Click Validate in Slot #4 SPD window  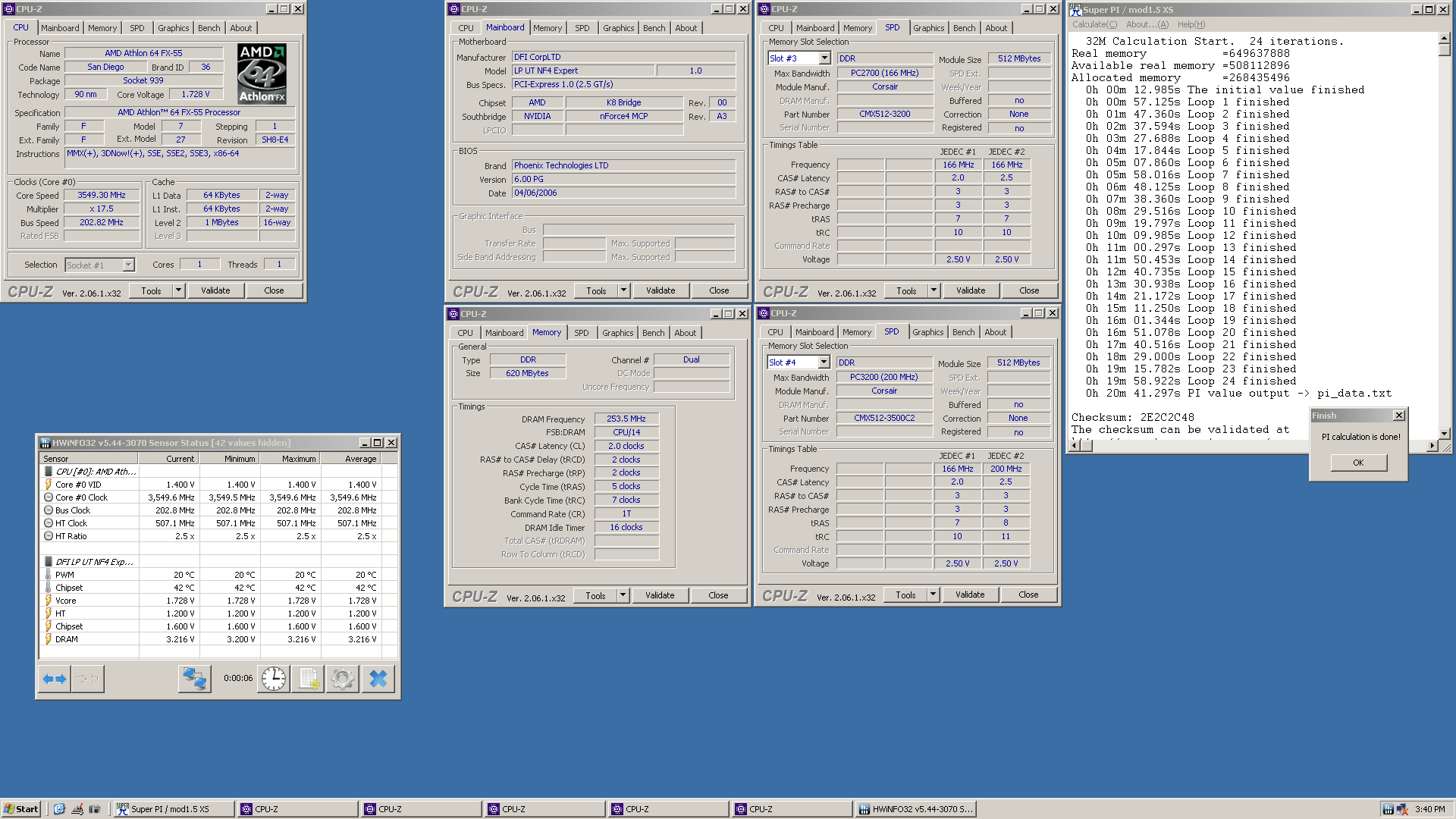point(970,595)
